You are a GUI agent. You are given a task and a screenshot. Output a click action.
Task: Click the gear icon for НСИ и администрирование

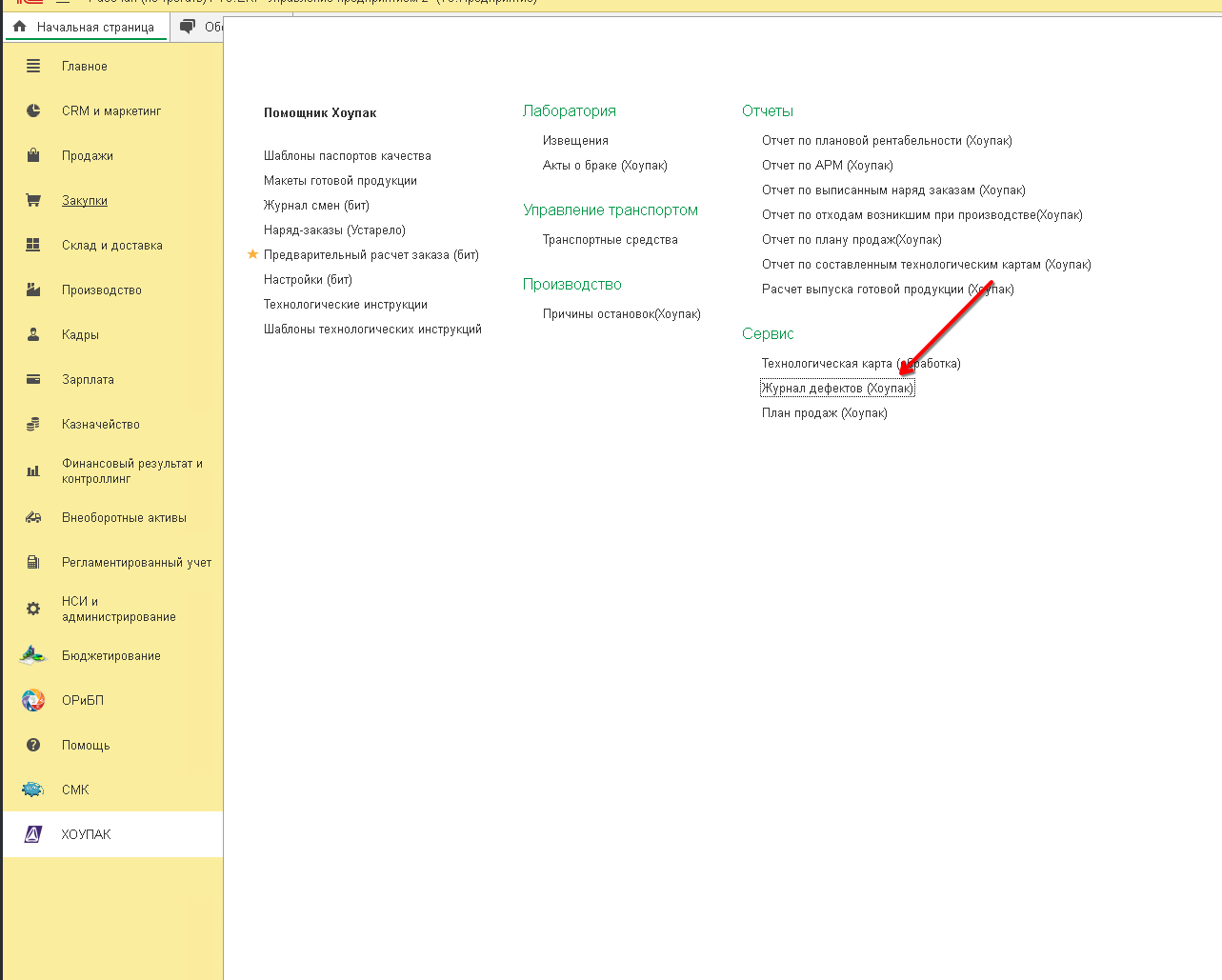[33, 609]
